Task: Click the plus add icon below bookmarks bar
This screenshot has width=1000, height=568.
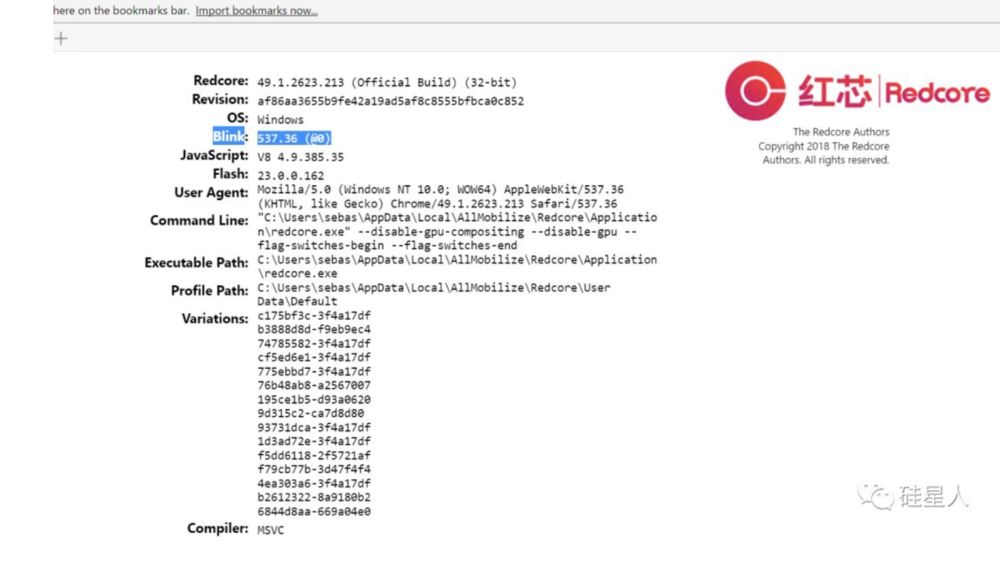Action: 61,39
